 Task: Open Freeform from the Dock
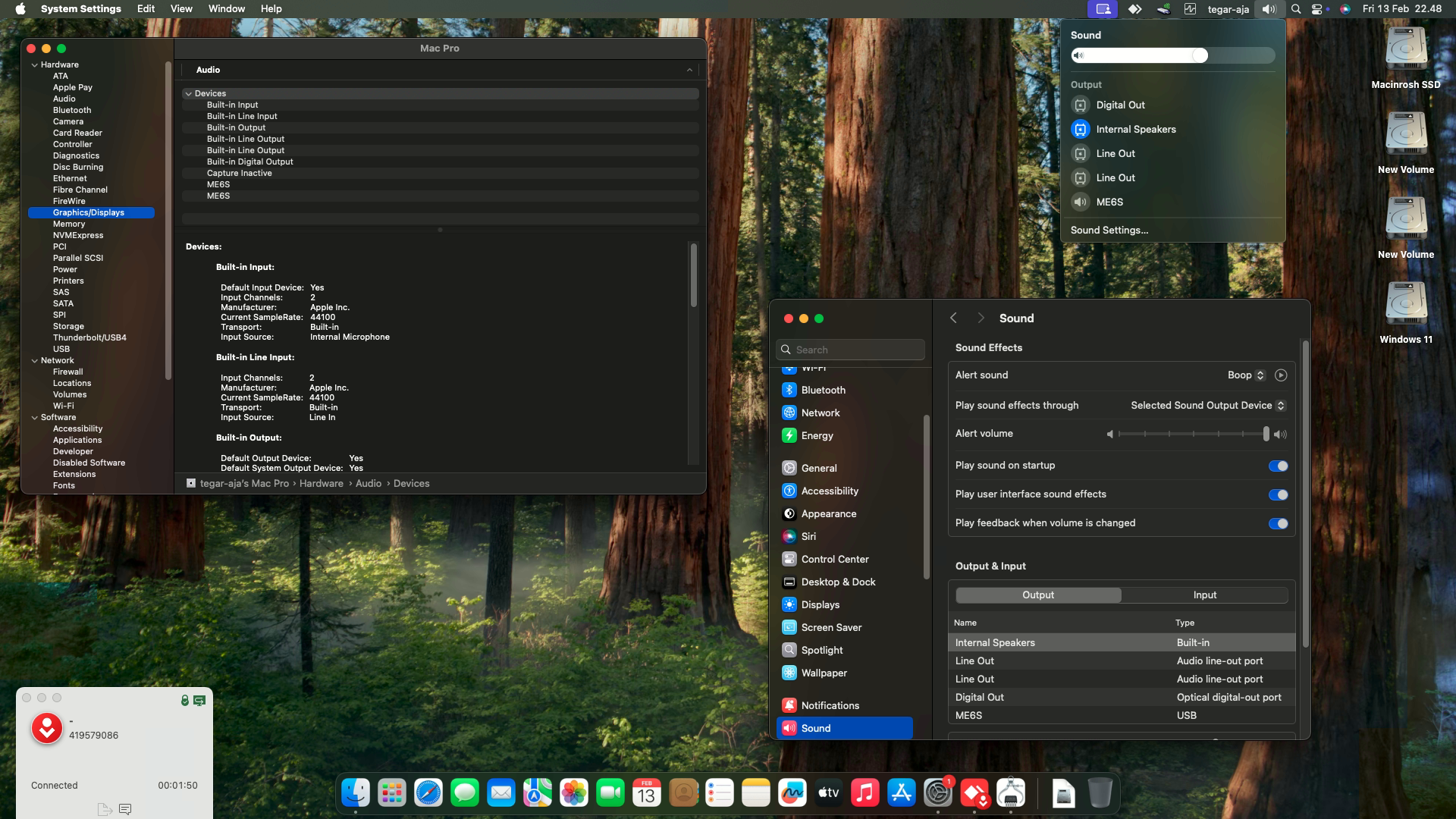(792, 793)
